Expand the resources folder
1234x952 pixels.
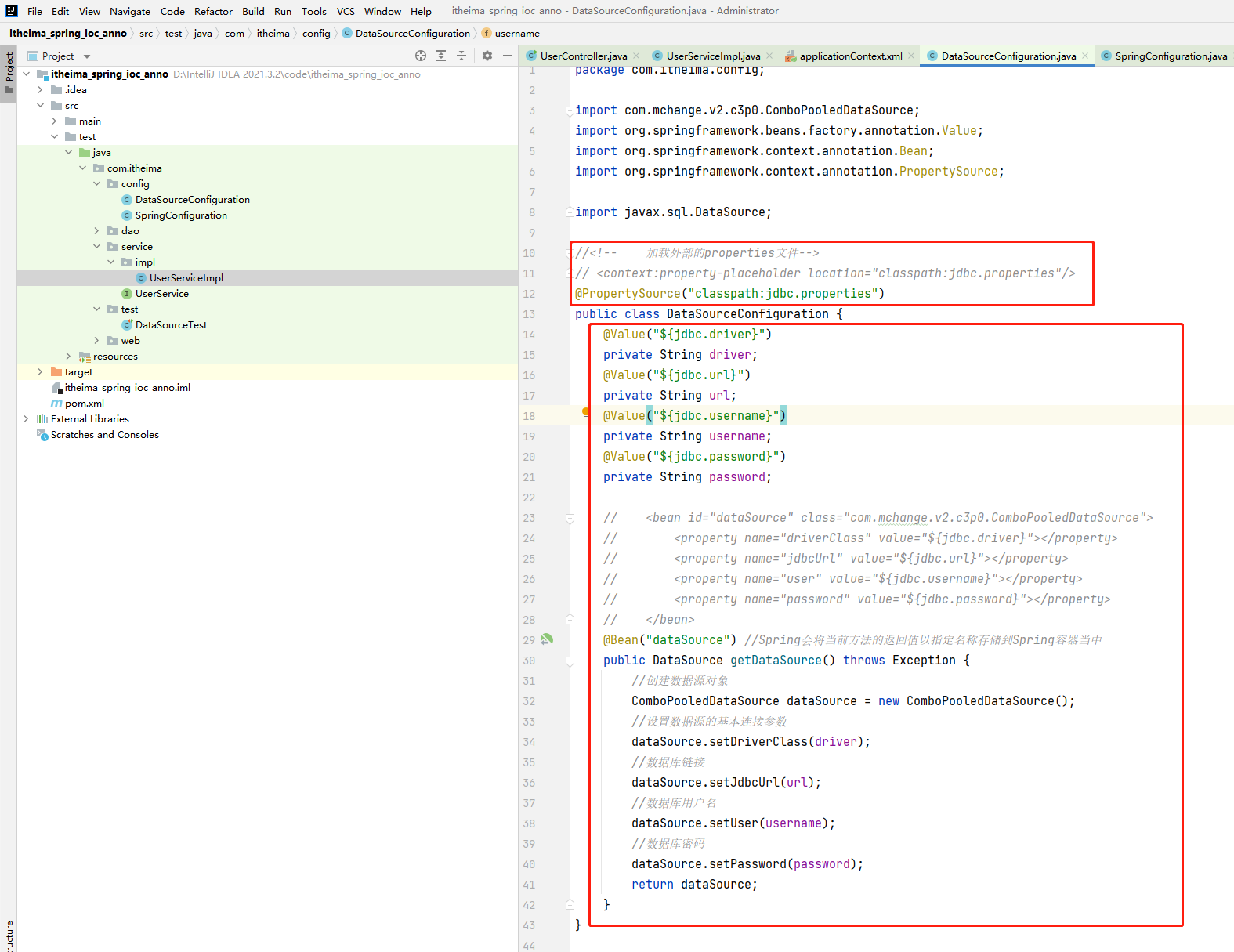pyautogui.click(x=68, y=357)
